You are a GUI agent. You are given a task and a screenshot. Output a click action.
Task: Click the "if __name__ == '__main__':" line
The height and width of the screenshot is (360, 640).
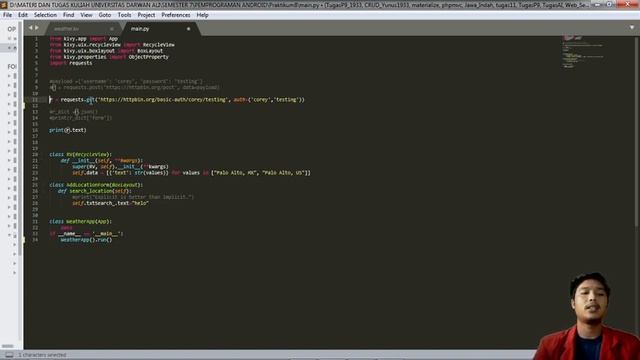click(86, 234)
